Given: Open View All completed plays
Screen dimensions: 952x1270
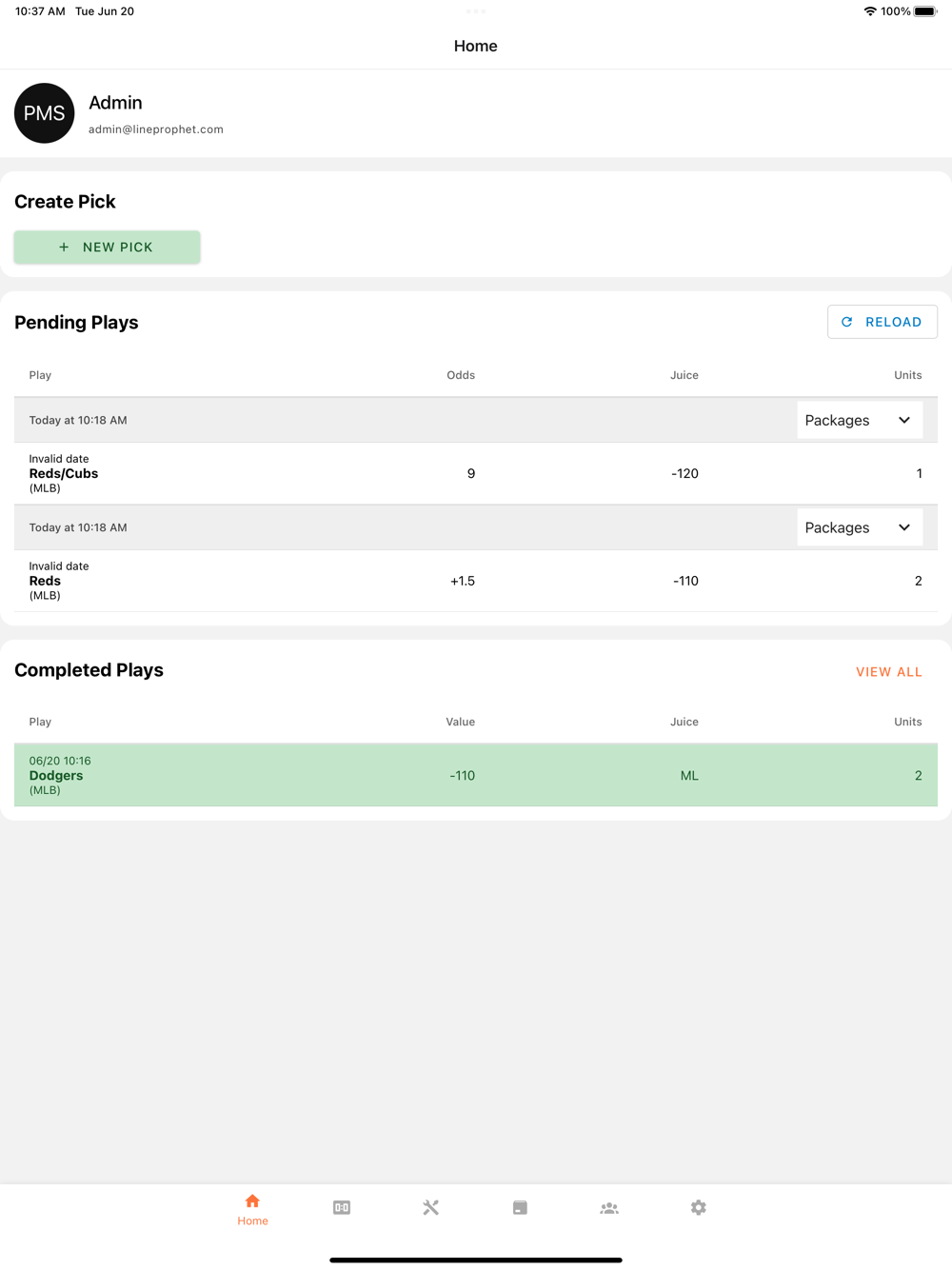Looking at the screenshot, I should click(x=888, y=672).
